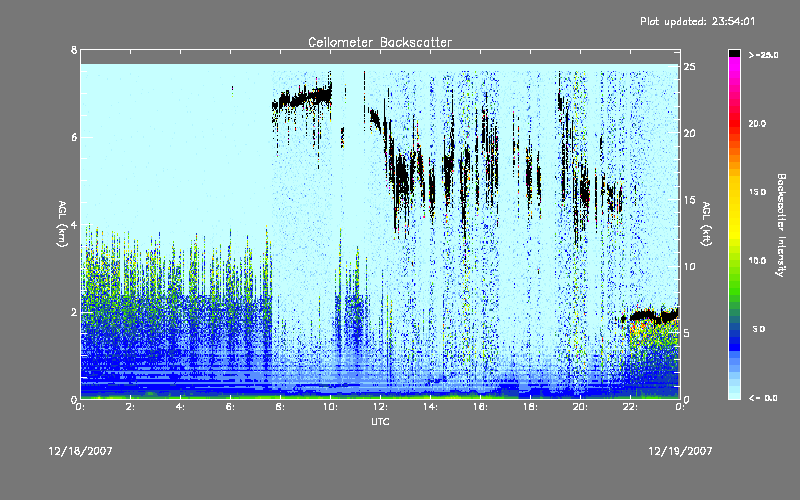
Task: Click the '12:' UTC hour tick
Action: (380, 407)
